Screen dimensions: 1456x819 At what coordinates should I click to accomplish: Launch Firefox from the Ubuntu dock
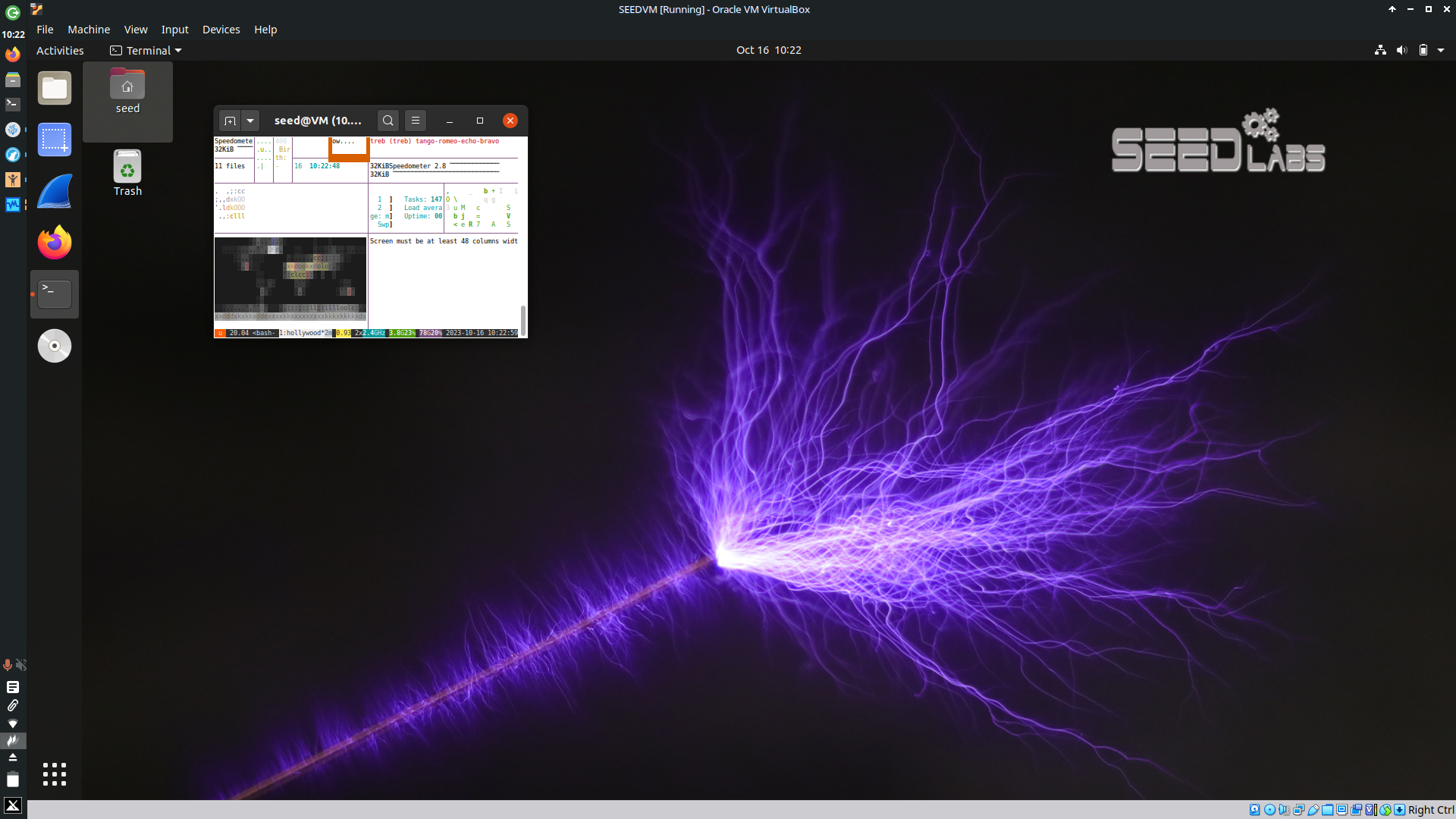click(55, 243)
